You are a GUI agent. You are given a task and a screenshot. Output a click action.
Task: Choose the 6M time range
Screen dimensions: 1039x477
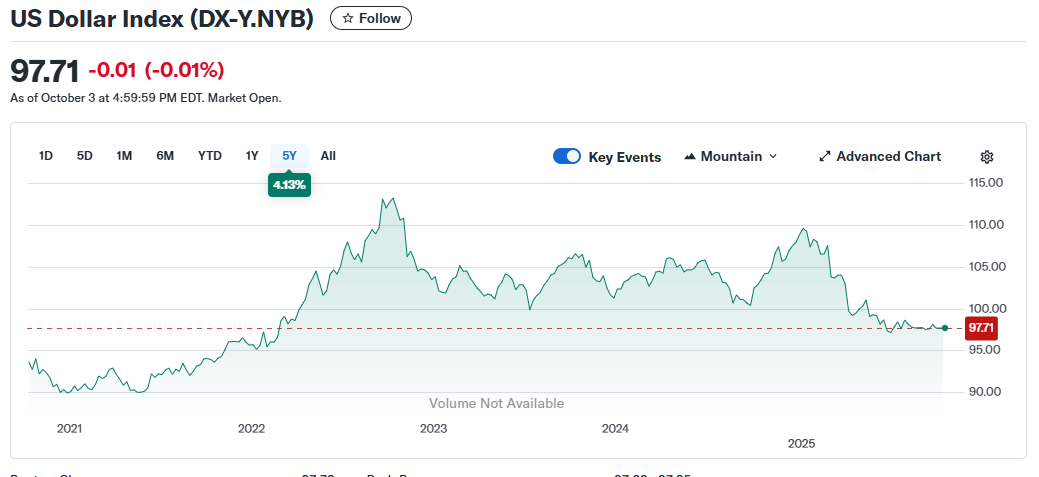tap(165, 156)
